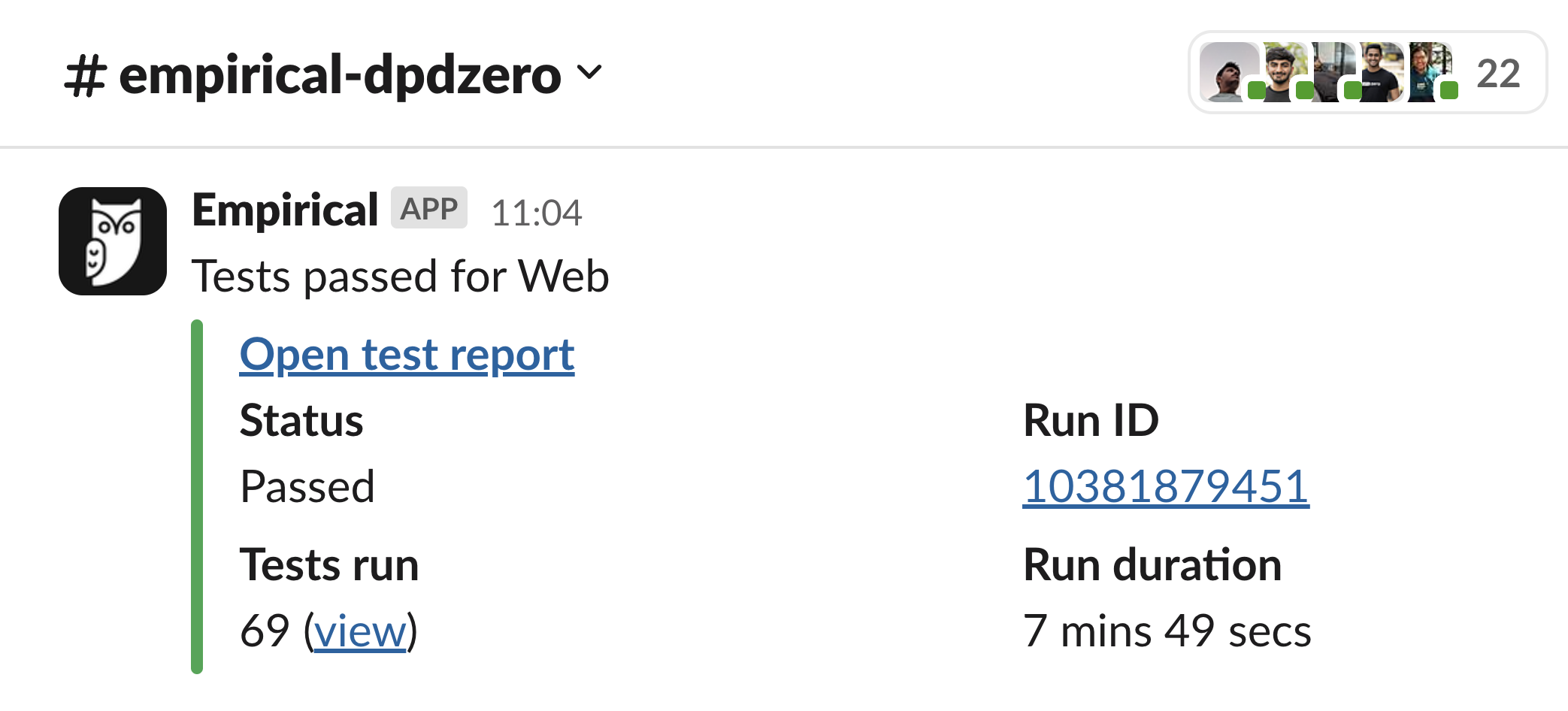The width and height of the screenshot is (1568, 711).
Task: View the 22 members count
Action: click(1497, 74)
